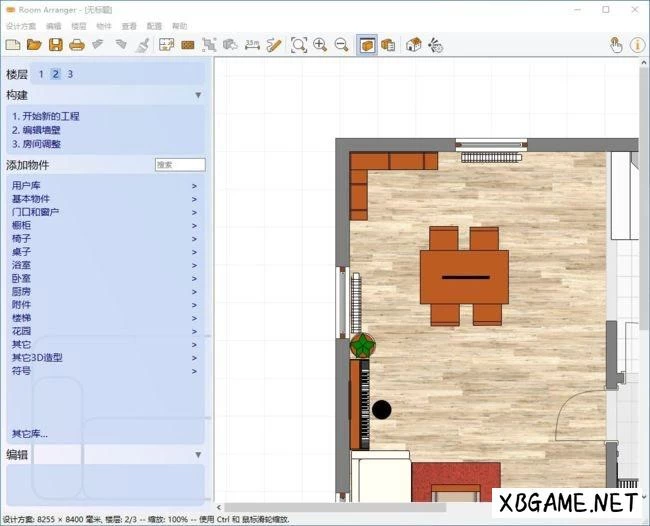Click the Save floppy disk icon
Image resolution: width=650 pixels, height=526 pixels.
[x=56, y=45]
